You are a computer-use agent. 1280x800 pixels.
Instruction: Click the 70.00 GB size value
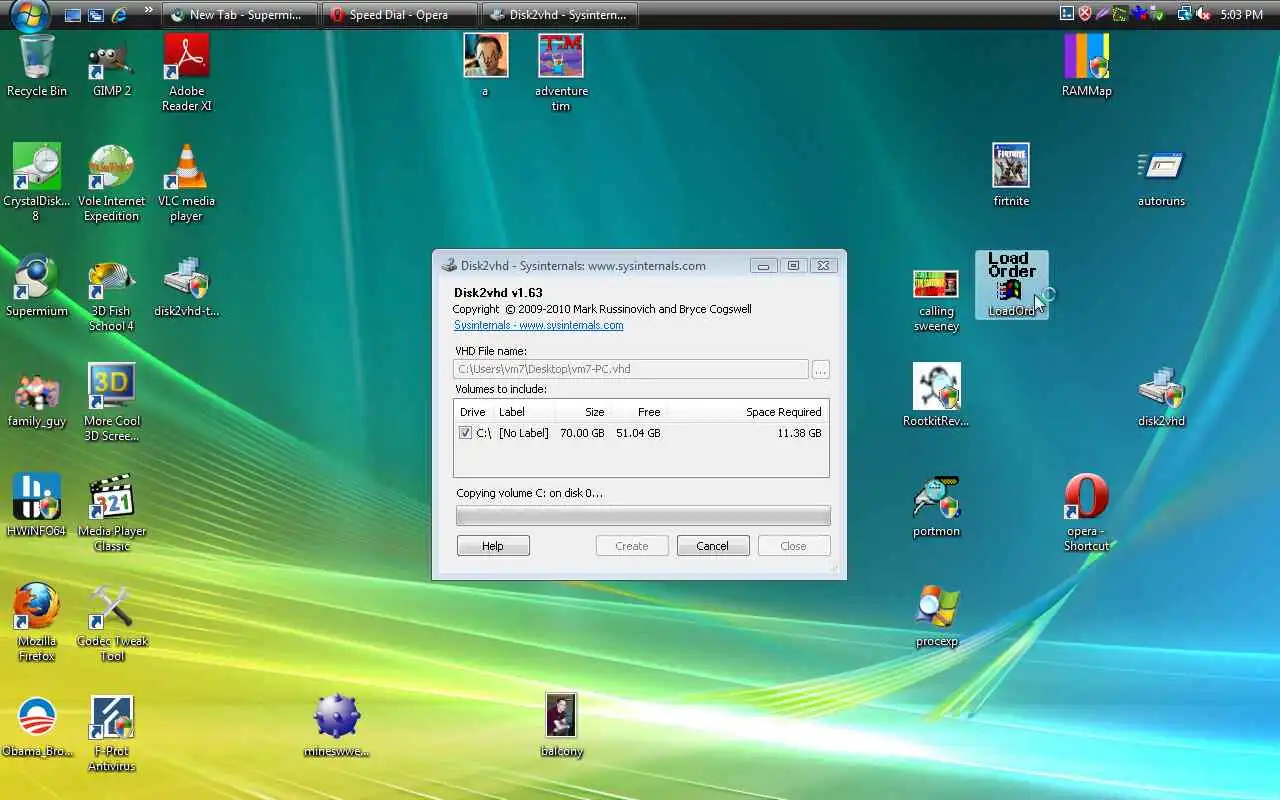point(582,433)
